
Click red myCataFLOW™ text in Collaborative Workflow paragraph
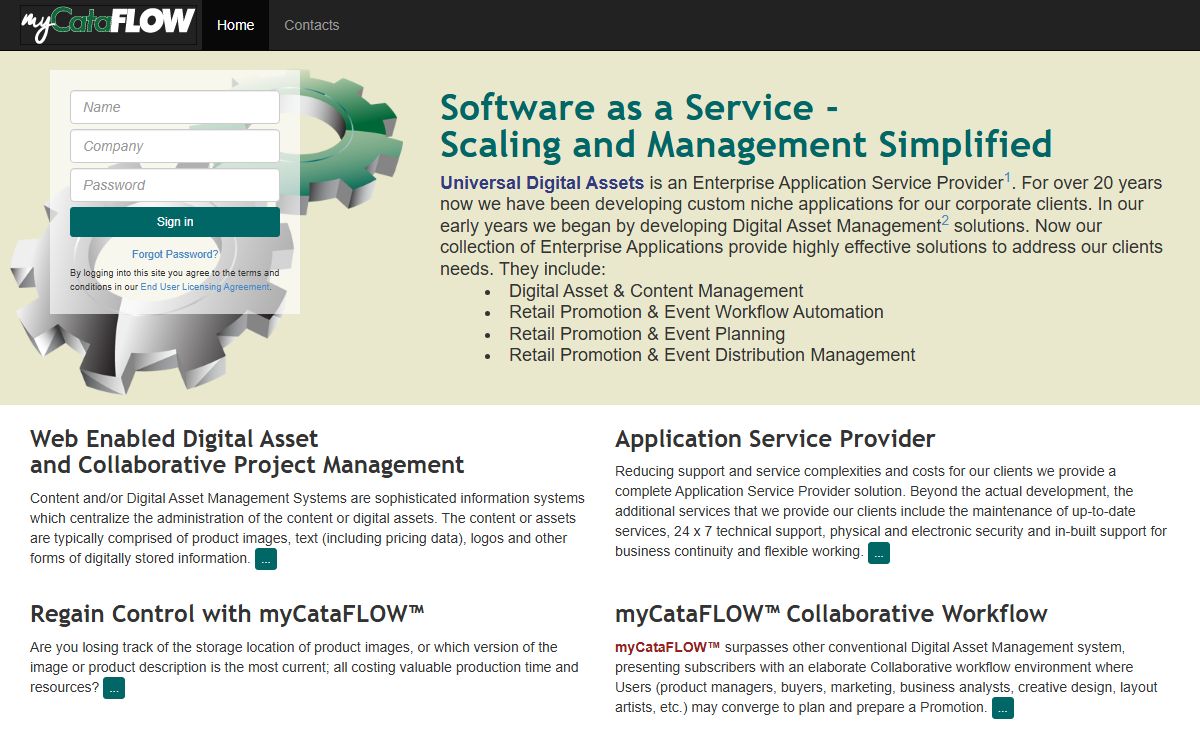pyautogui.click(x=668, y=647)
